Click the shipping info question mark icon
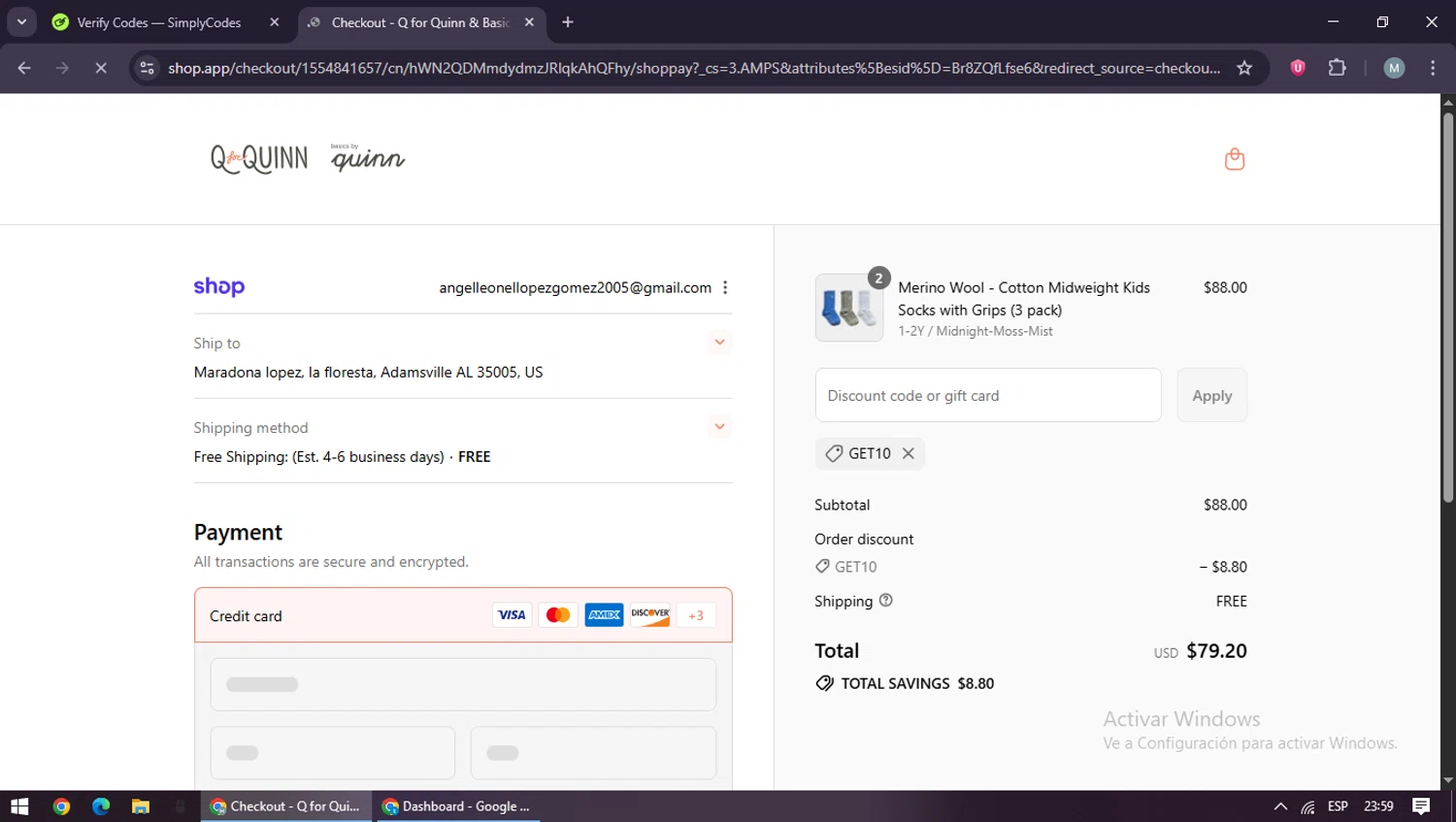The image size is (1456, 822). (885, 601)
